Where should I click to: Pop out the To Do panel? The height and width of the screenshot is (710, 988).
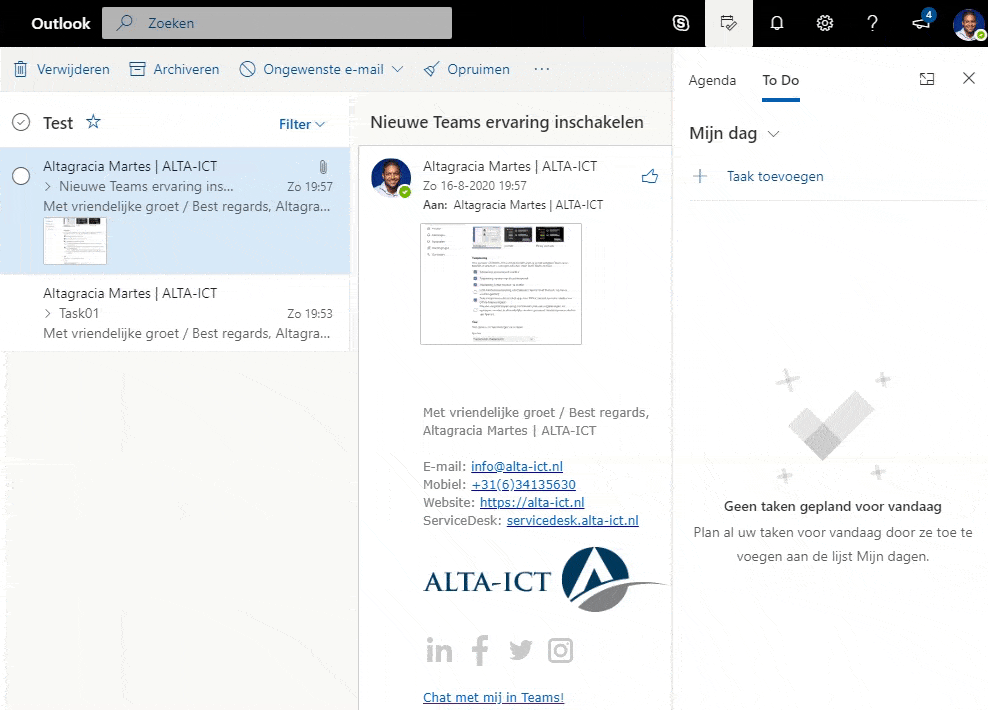point(926,78)
